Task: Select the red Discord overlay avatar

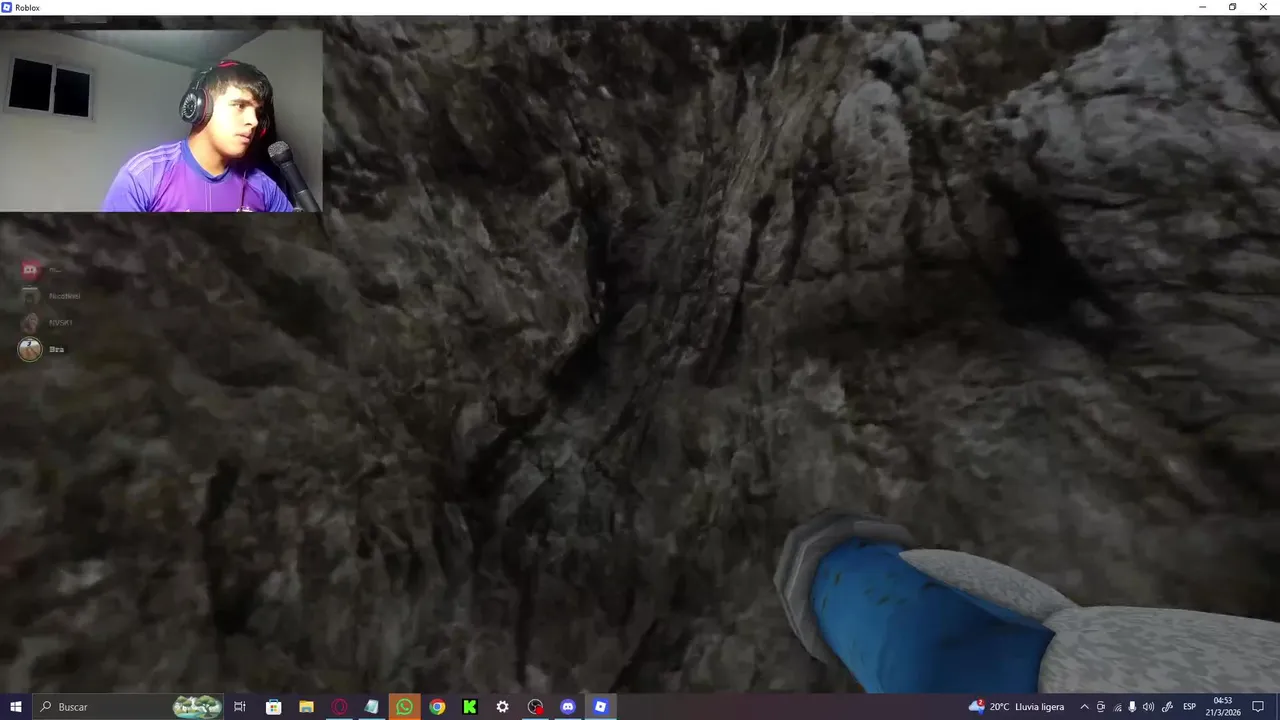Action: coord(30,269)
